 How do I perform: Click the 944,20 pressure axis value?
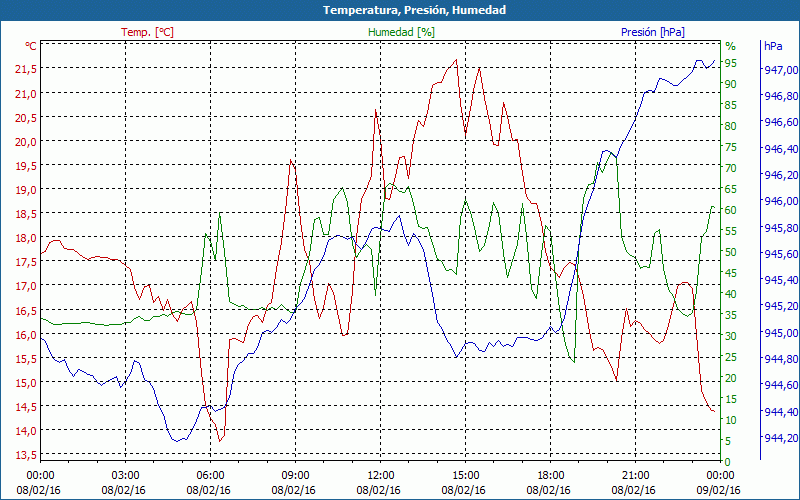coord(781,438)
